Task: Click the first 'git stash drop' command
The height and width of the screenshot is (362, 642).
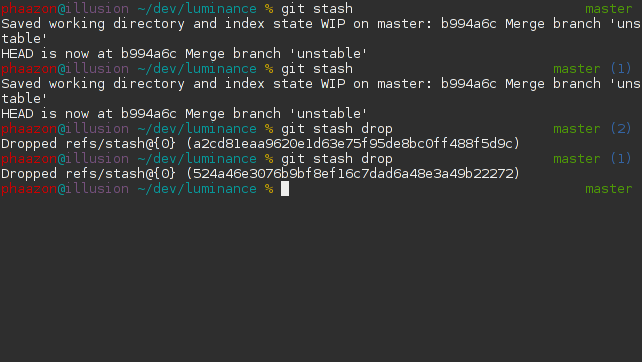Action: pyautogui.click(x=337, y=129)
